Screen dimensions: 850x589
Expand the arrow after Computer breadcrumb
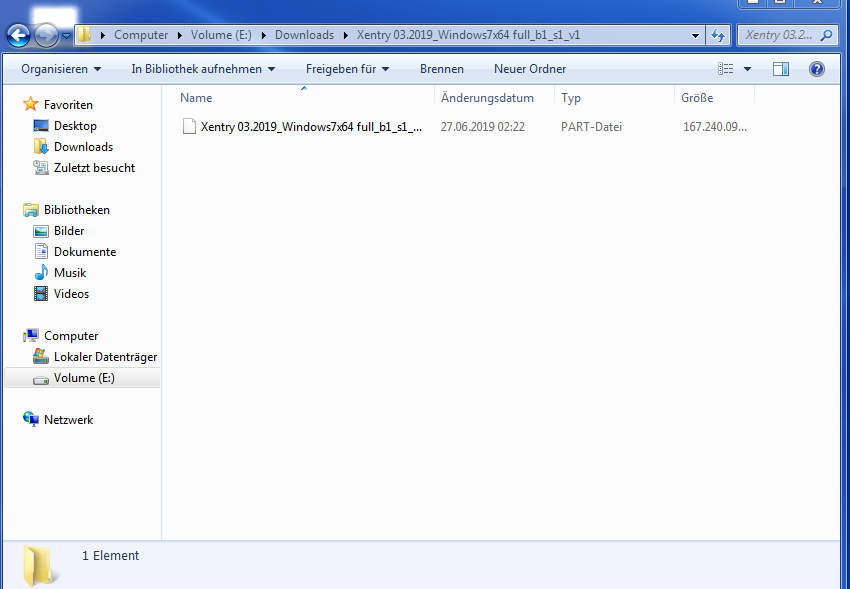click(180, 36)
